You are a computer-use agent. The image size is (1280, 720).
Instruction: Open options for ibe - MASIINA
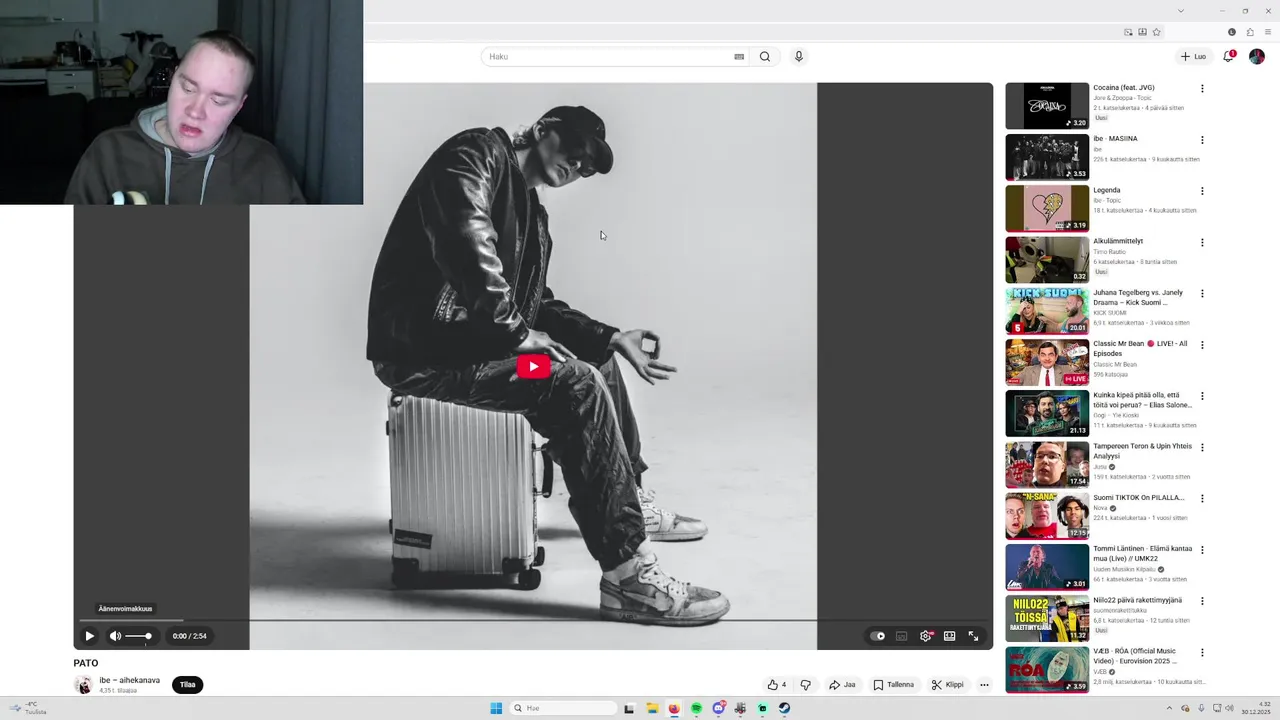1202,140
